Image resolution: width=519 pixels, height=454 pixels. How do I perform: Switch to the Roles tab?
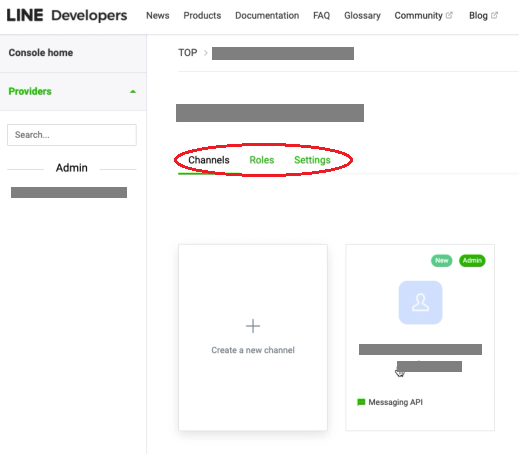(x=262, y=160)
